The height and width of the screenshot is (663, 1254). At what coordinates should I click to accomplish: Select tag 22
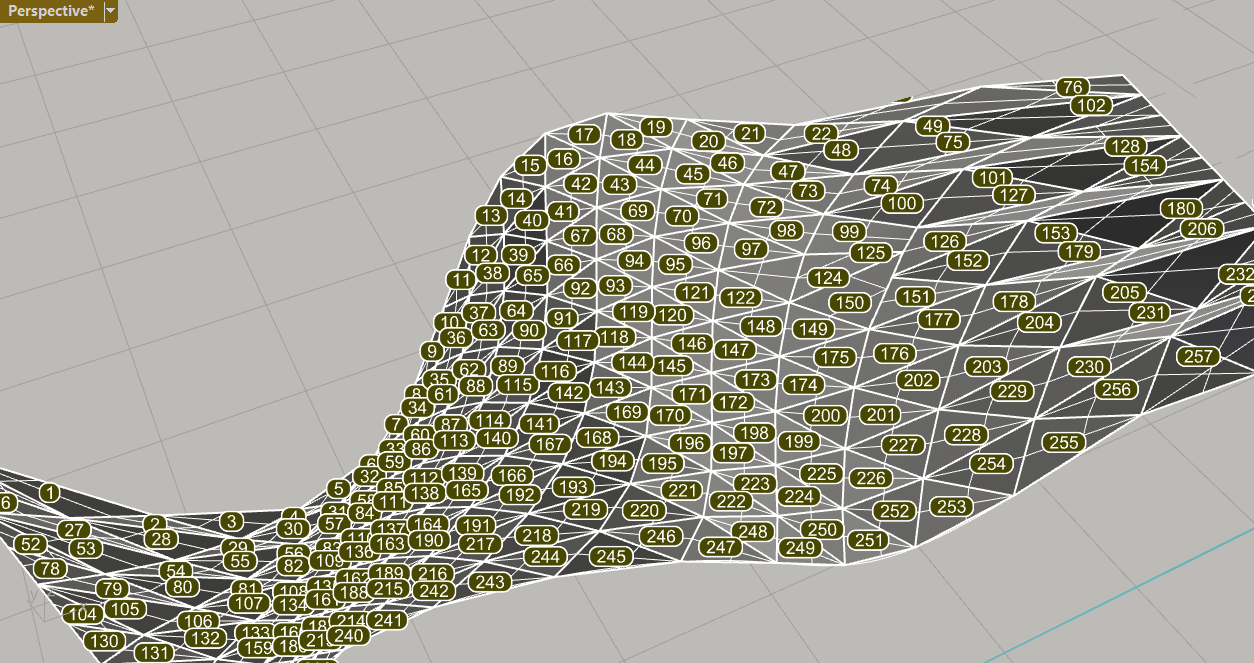[821, 133]
